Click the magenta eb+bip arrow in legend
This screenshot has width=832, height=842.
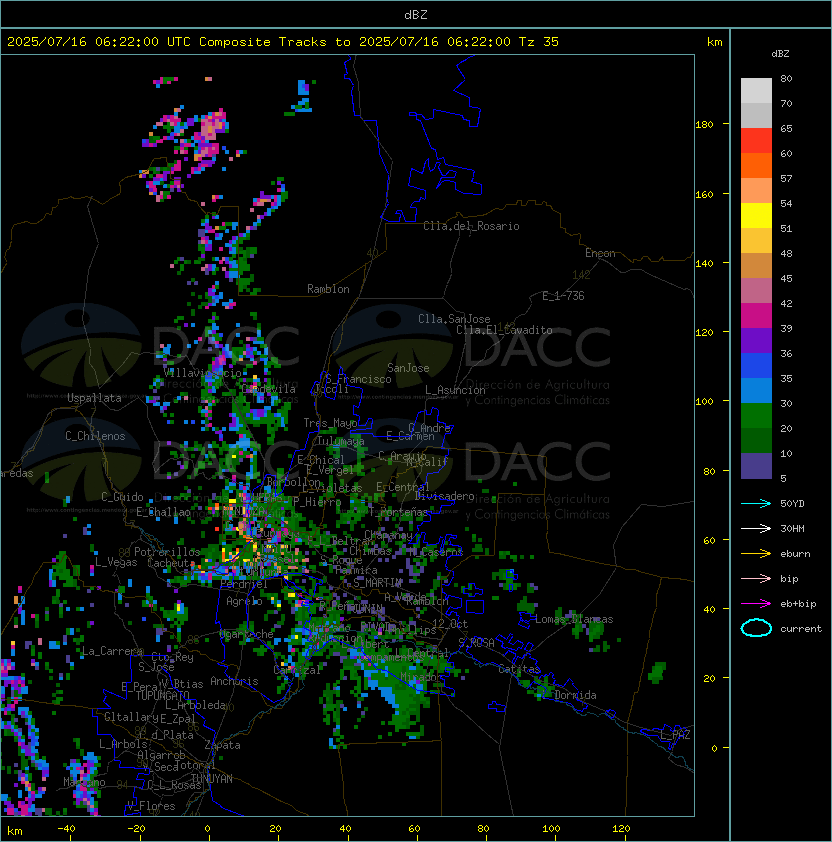point(756,604)
